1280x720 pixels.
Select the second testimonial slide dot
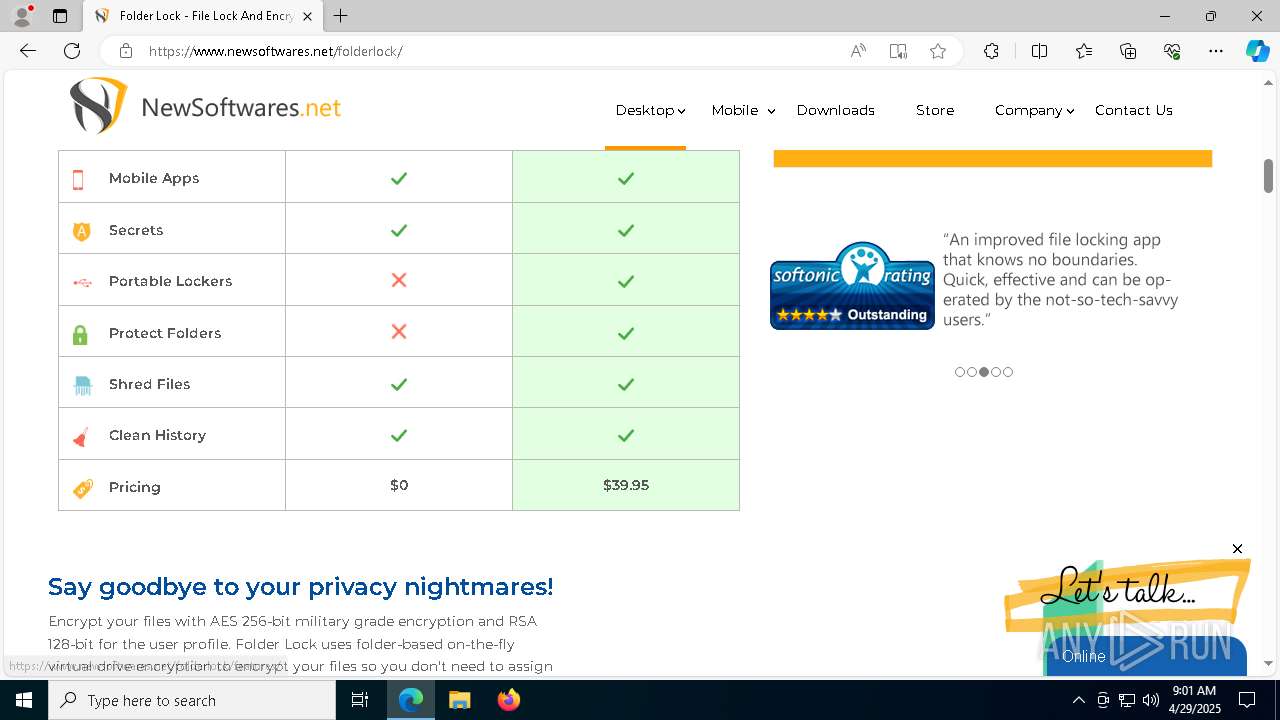[972, 372]
